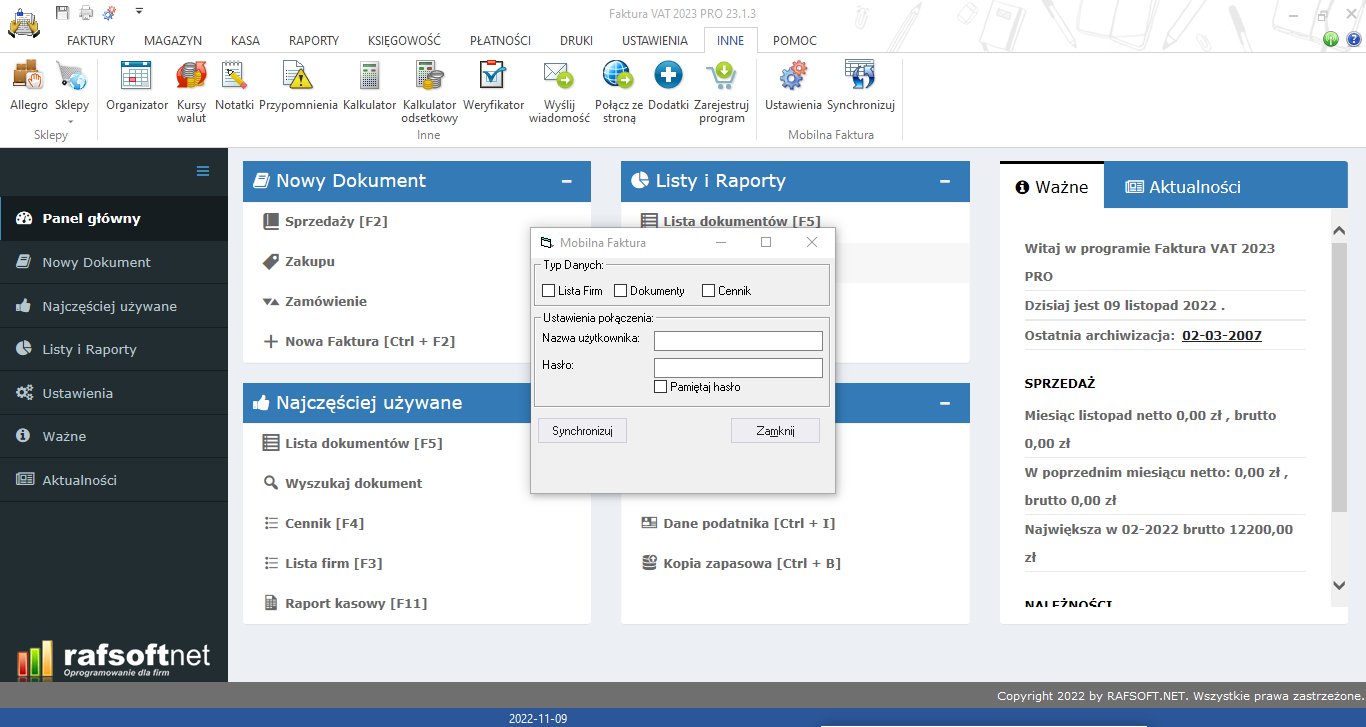Switch to the MAGAZYN ribbon tab
This screenshot has height=727, width=1366.
tap(173, 41)
